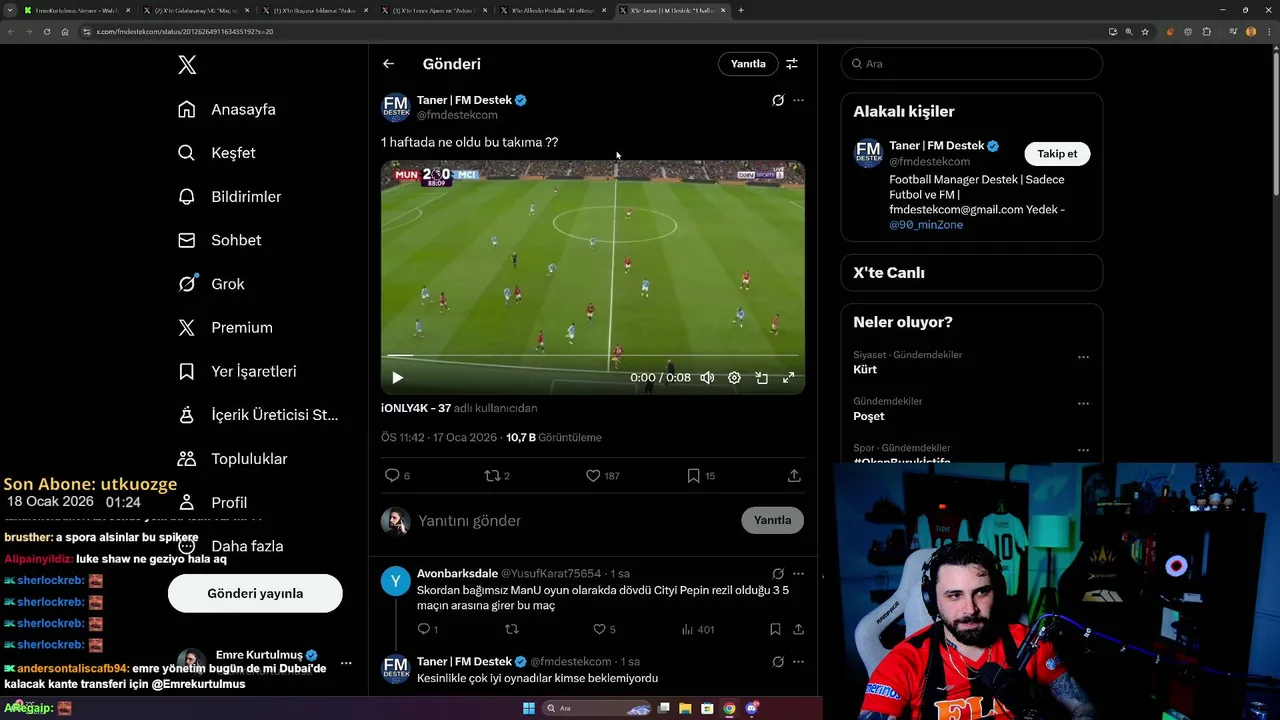This screenshot has height=720, width=1280.
Task: Open Bildirimler notifications
Action: [230, 197]
